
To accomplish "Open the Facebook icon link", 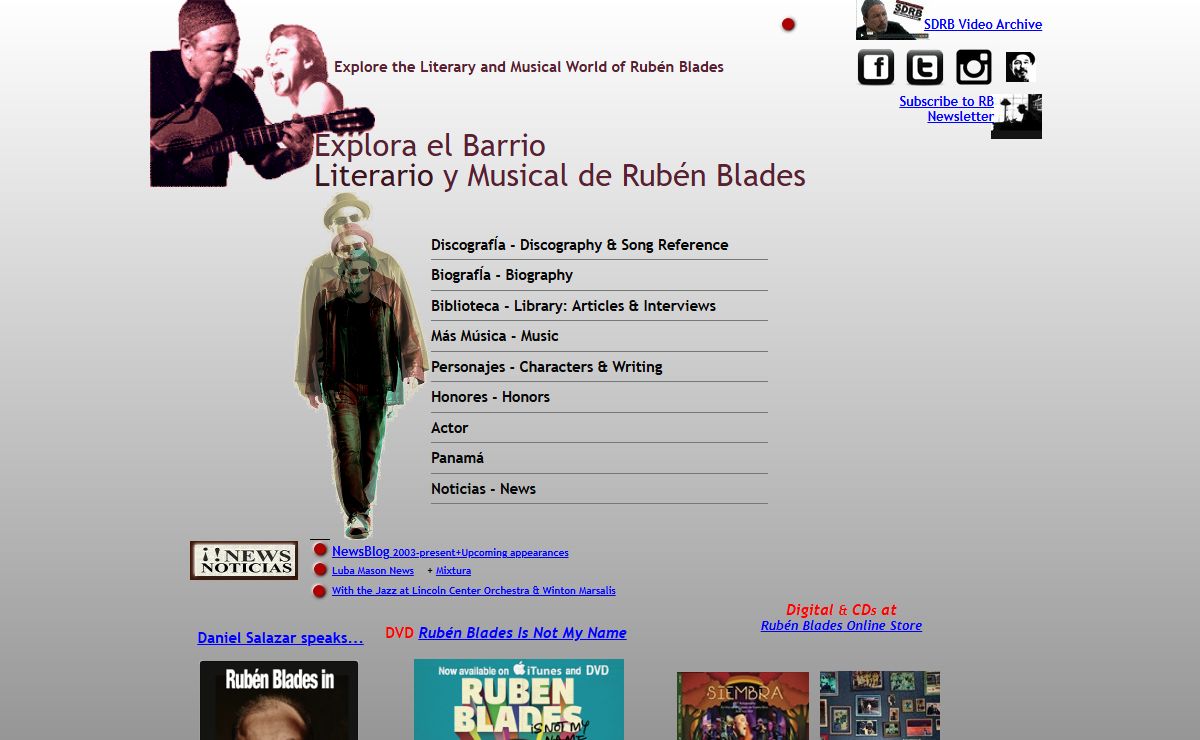I will pos(876,67).
